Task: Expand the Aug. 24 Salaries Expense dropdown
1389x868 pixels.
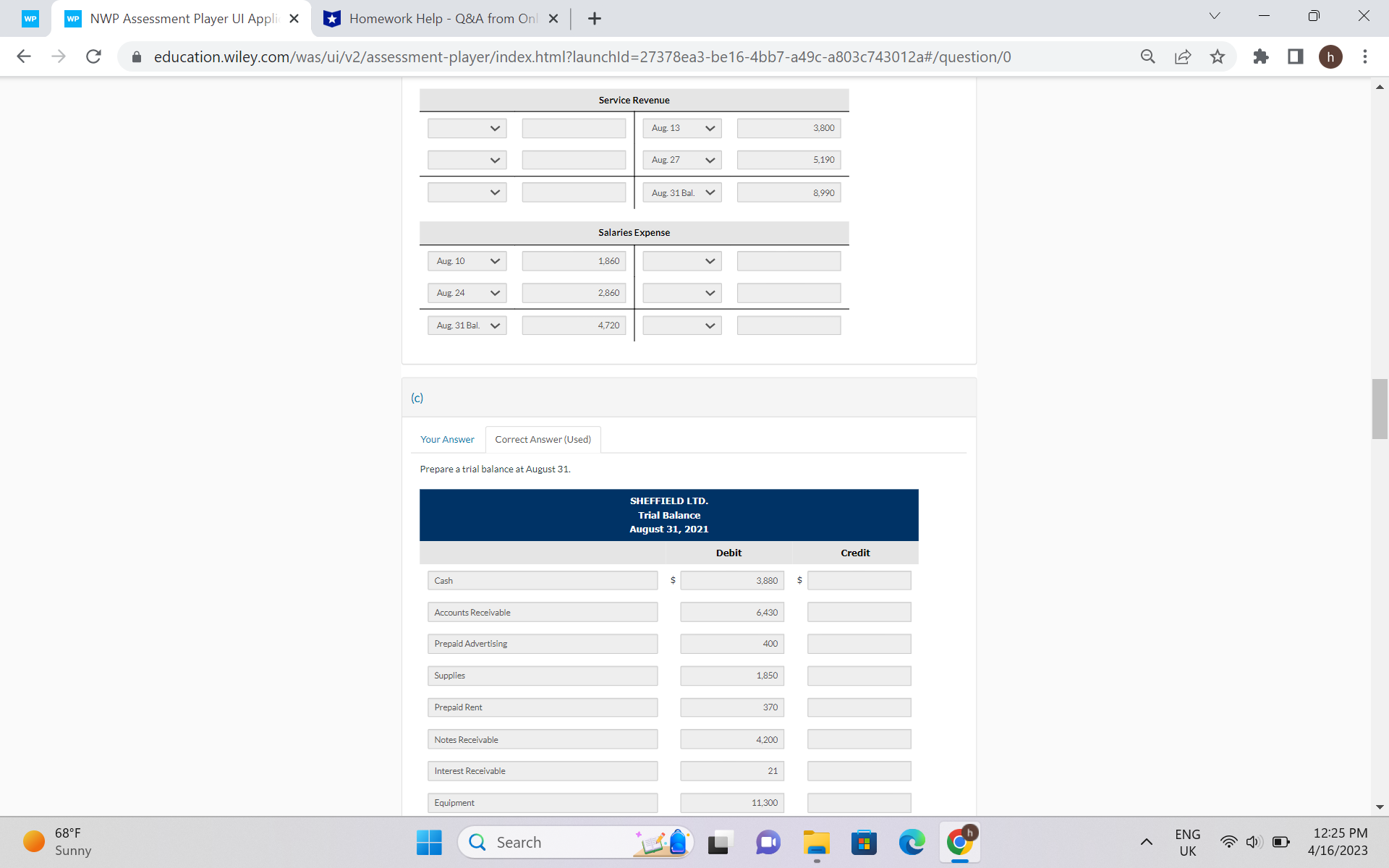Action: (467, 293)
